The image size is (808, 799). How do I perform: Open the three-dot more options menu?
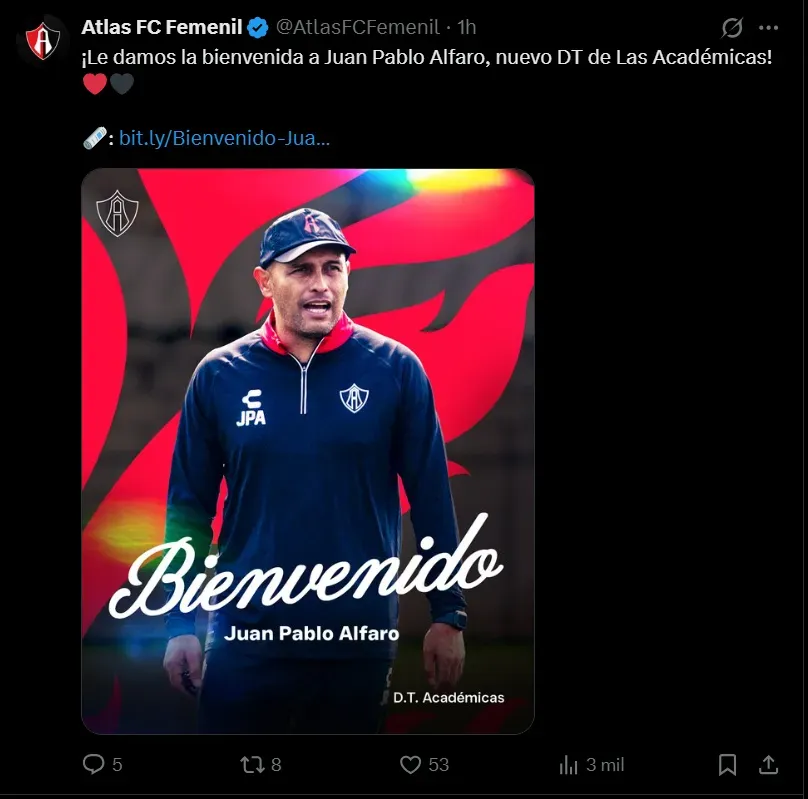point(768,27)
